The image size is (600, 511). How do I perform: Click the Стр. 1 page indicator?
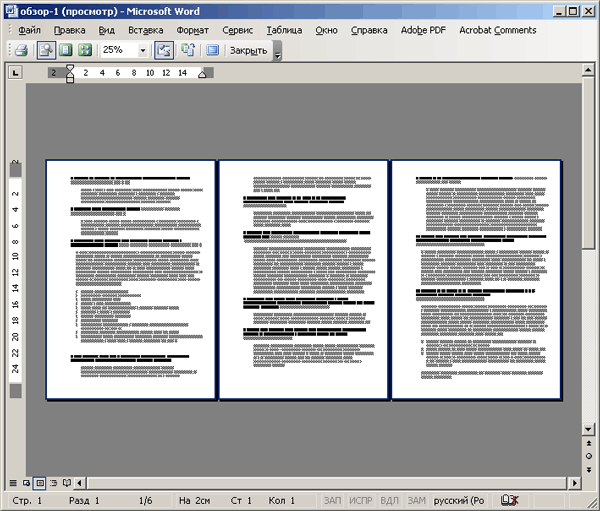click(27, 500)
